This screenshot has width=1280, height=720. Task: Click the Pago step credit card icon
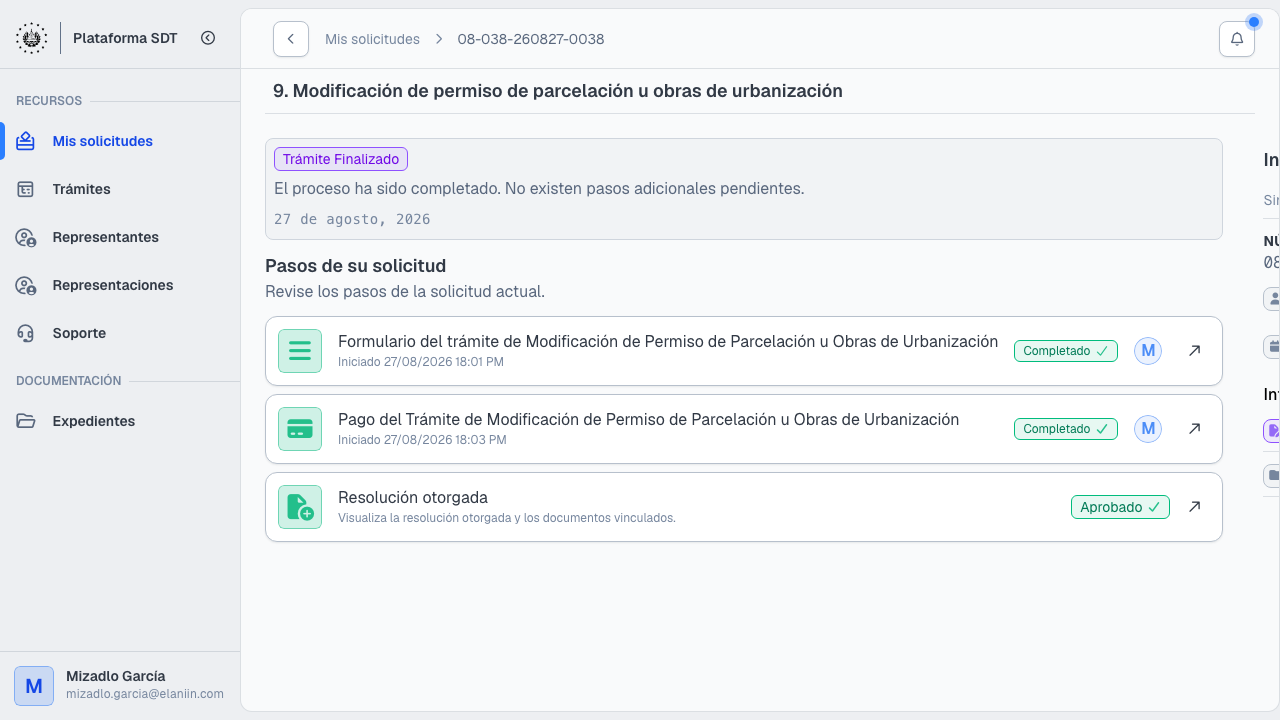[x=300, y=429]
